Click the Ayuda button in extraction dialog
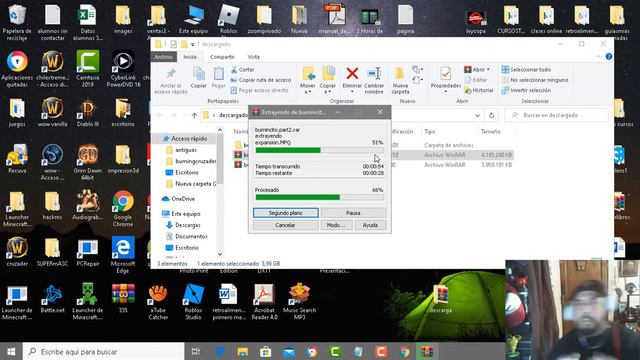 point(370,225)
